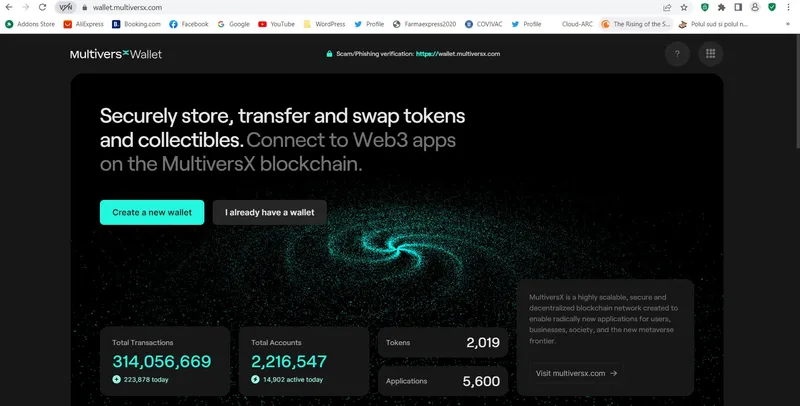This screenshot has height=406, width=800.
Task: Open Chrome three-dot menu
Action: click(x=789, y=7)
